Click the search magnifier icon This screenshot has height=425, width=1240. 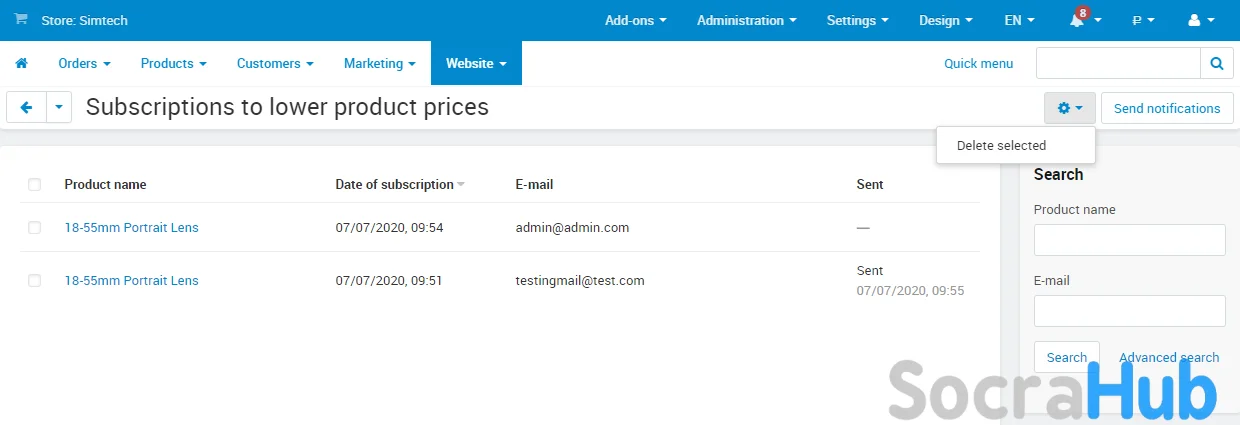click(1216, 63)
